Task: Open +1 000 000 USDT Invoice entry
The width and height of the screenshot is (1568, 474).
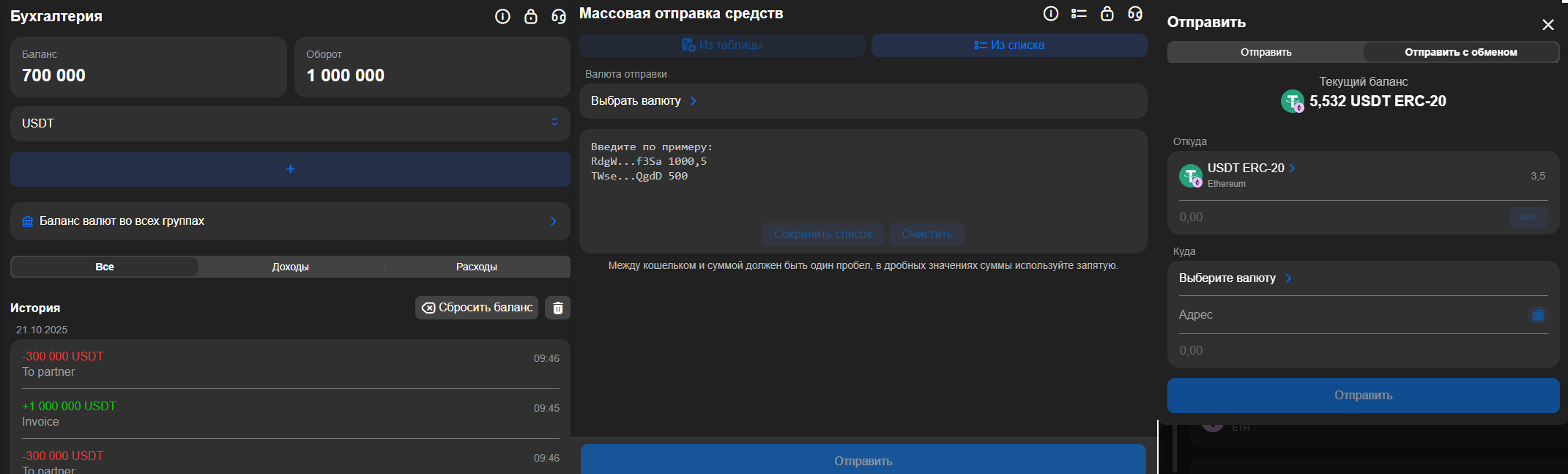Action: pos(290,414)
